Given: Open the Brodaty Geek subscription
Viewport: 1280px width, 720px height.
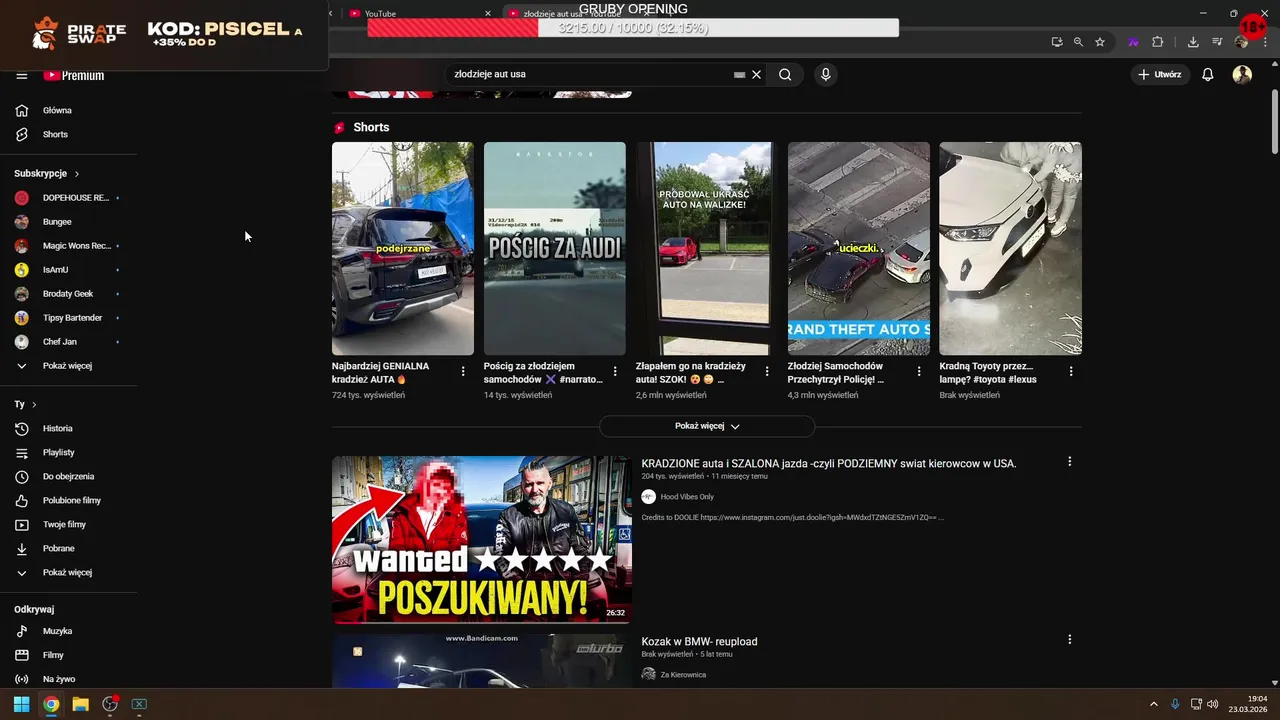Looking at the screenshot, I should [68, 294].
